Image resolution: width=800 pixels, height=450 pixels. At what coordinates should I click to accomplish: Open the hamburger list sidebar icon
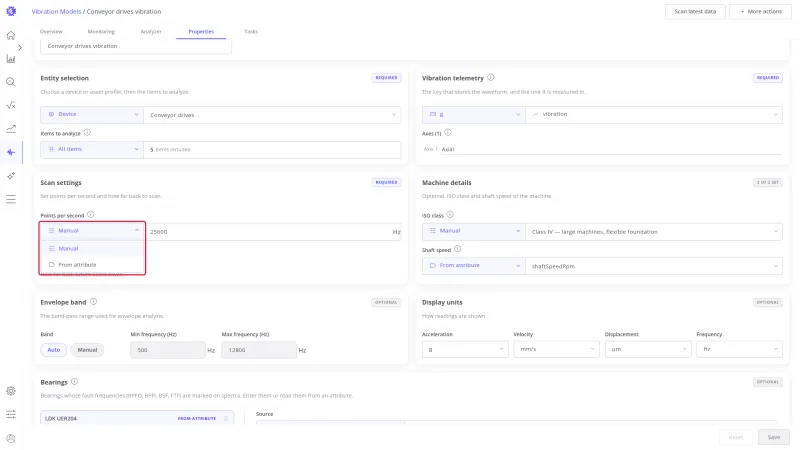(11, 199)
